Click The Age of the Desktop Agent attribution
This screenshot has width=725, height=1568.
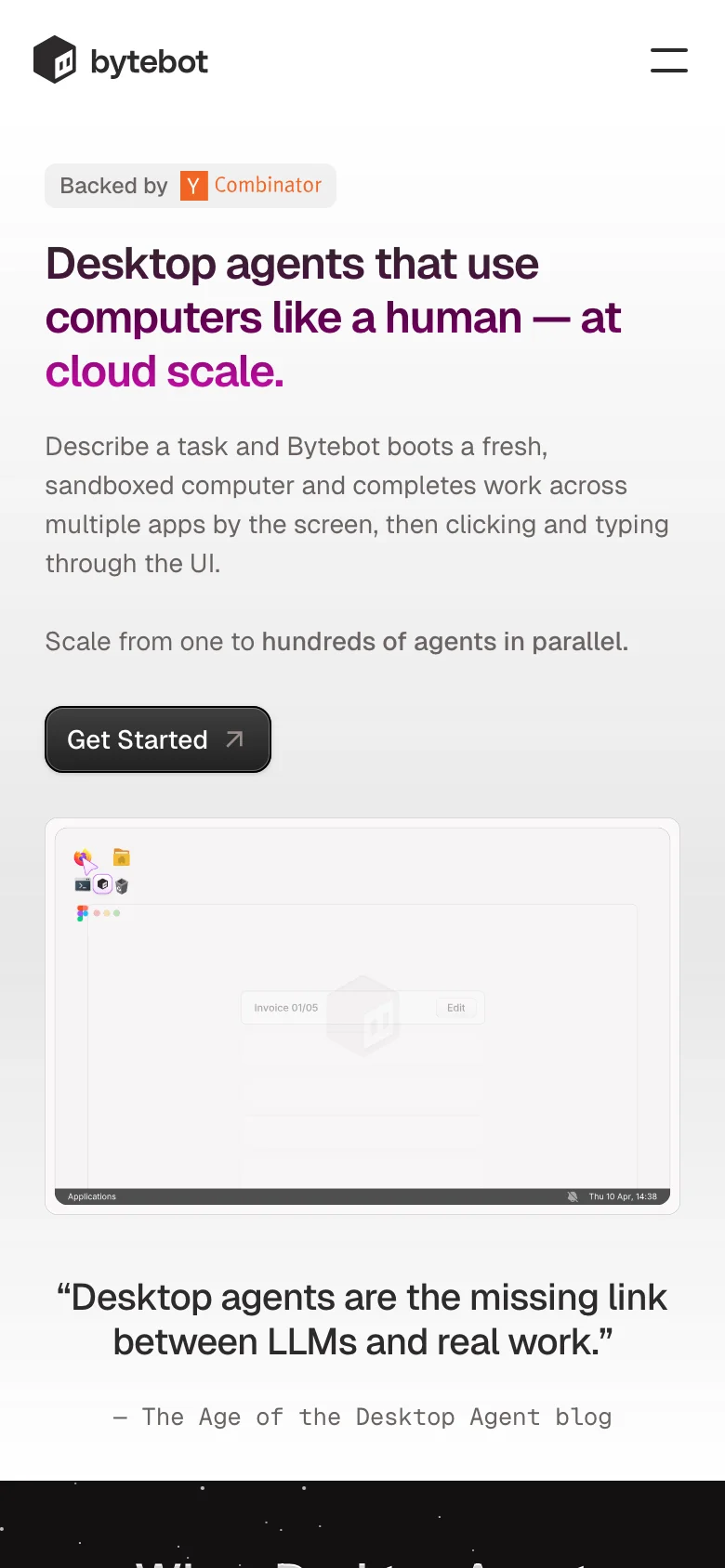tap(362, 1416)
